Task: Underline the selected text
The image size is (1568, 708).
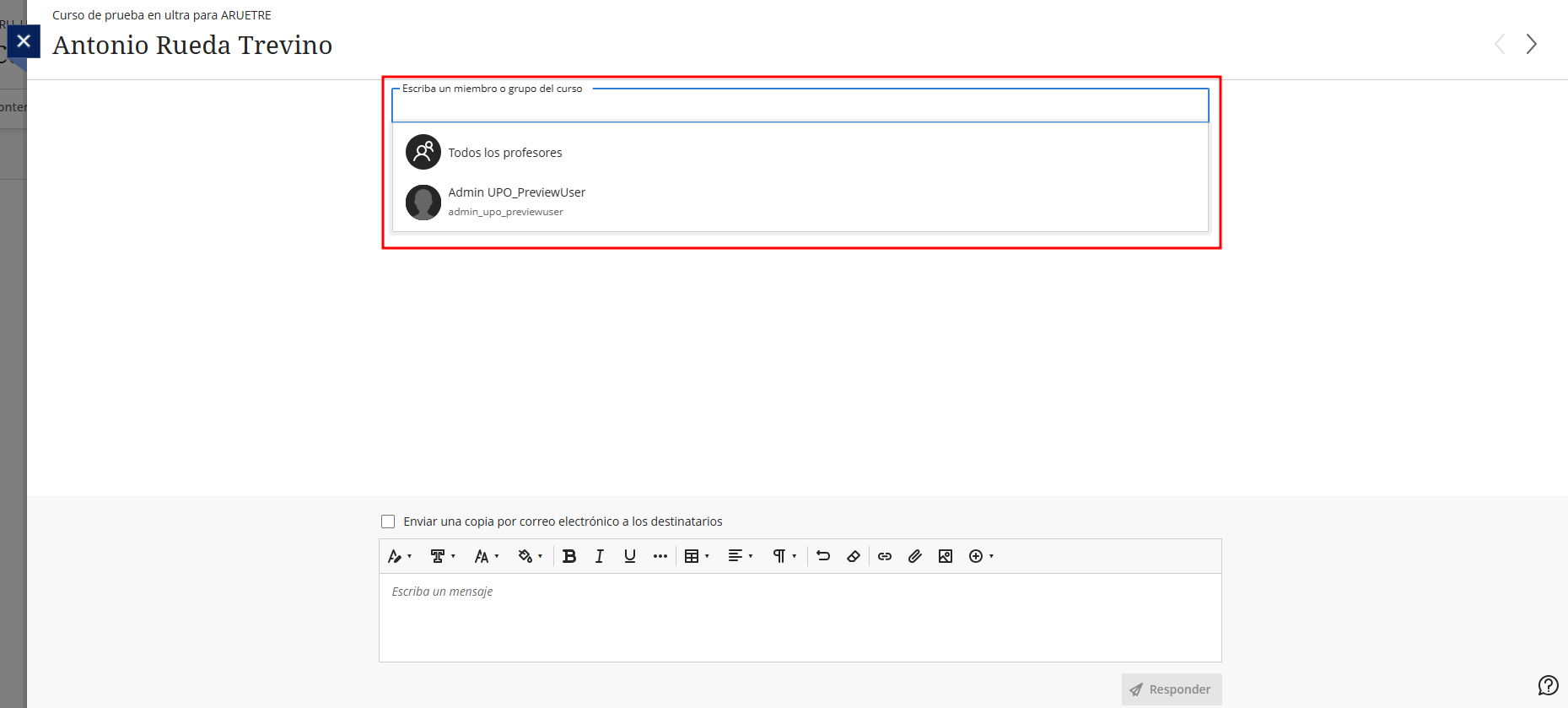Action: (629, 556)
